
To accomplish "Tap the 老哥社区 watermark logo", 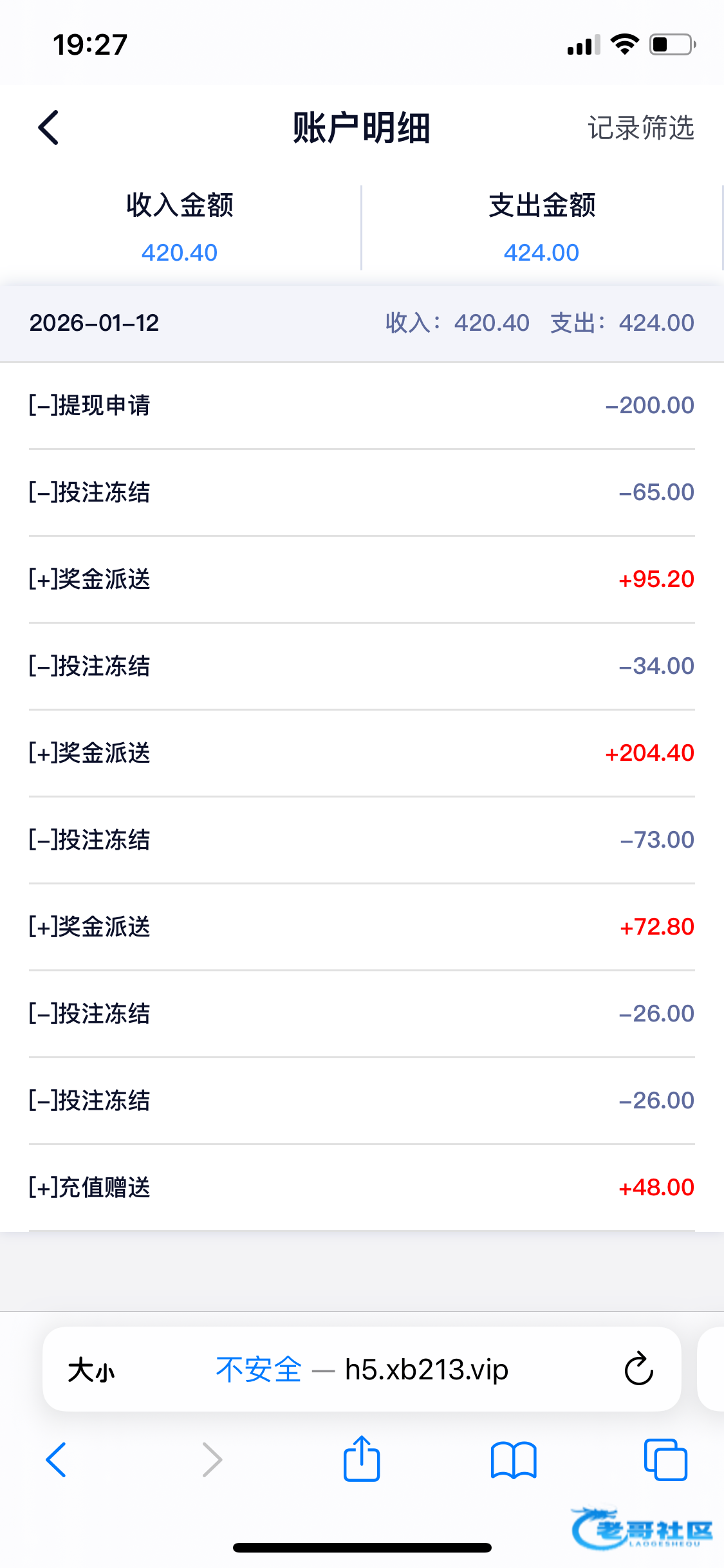I will point(642,1529).
